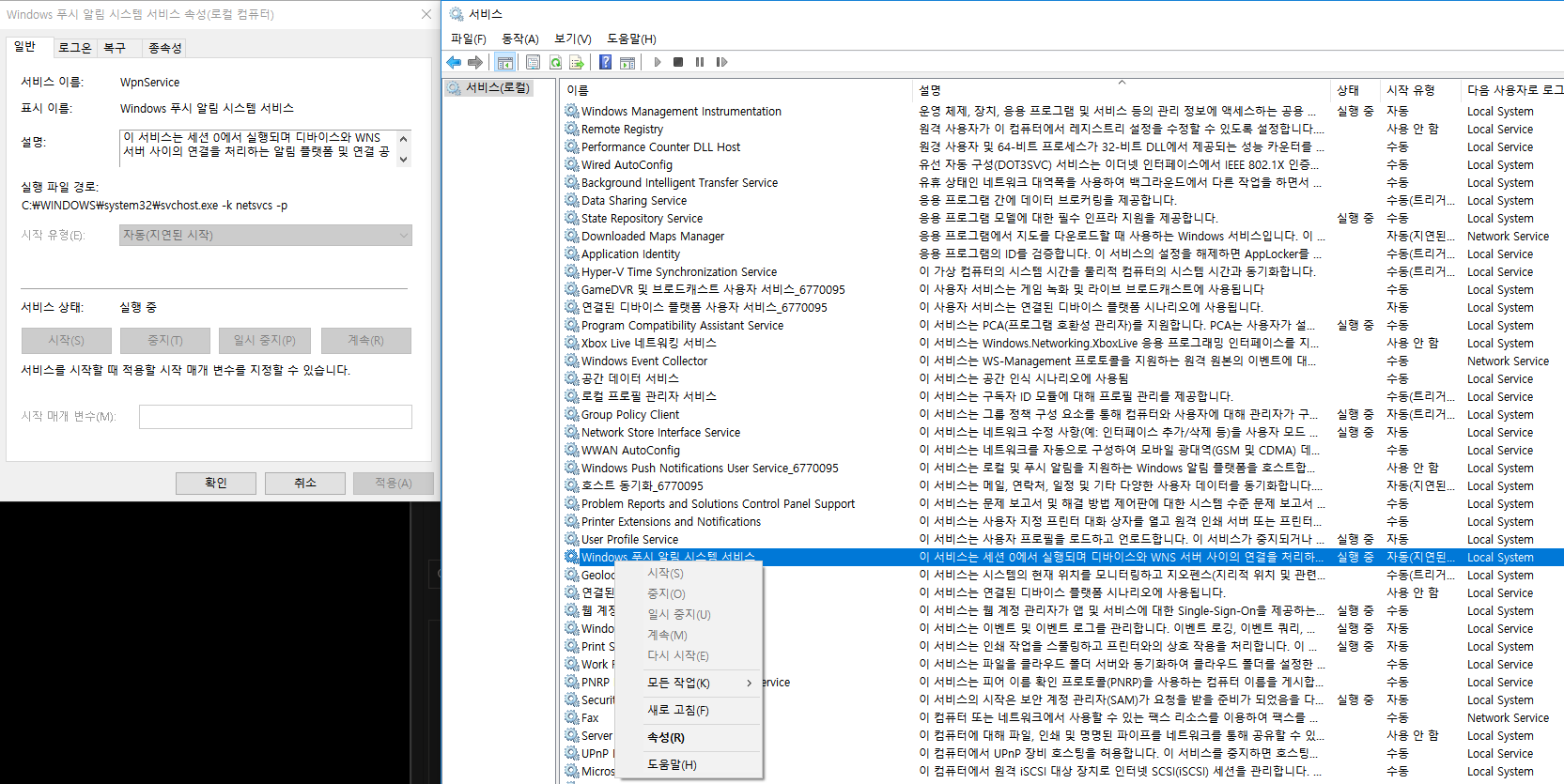Click gear icon beside Data Sharing Service
The width and height of the screenshot is (1564, 784).
[x=571, y=200]
